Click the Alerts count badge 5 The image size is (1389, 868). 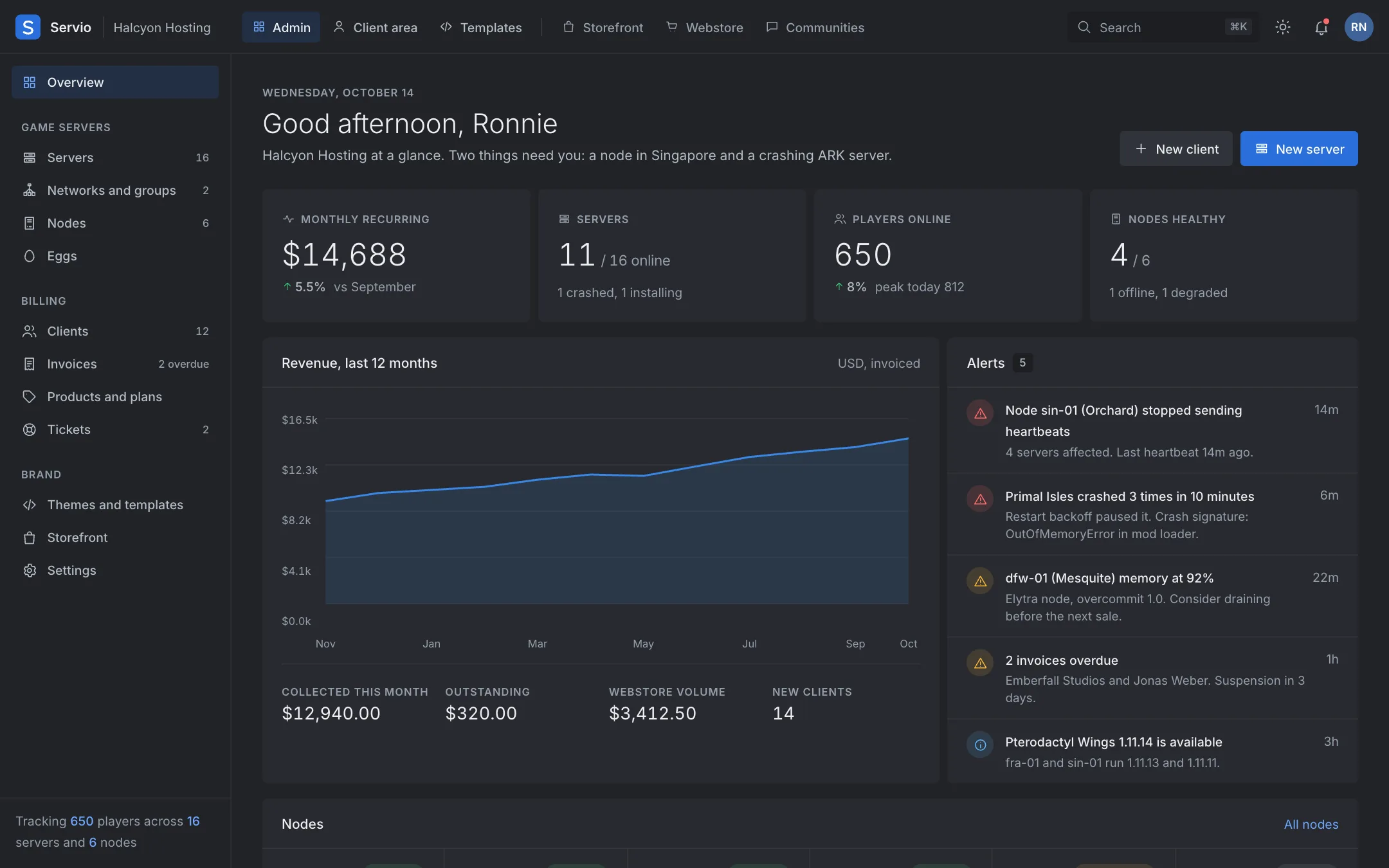pyautogui.click(x=1022, y=363)
